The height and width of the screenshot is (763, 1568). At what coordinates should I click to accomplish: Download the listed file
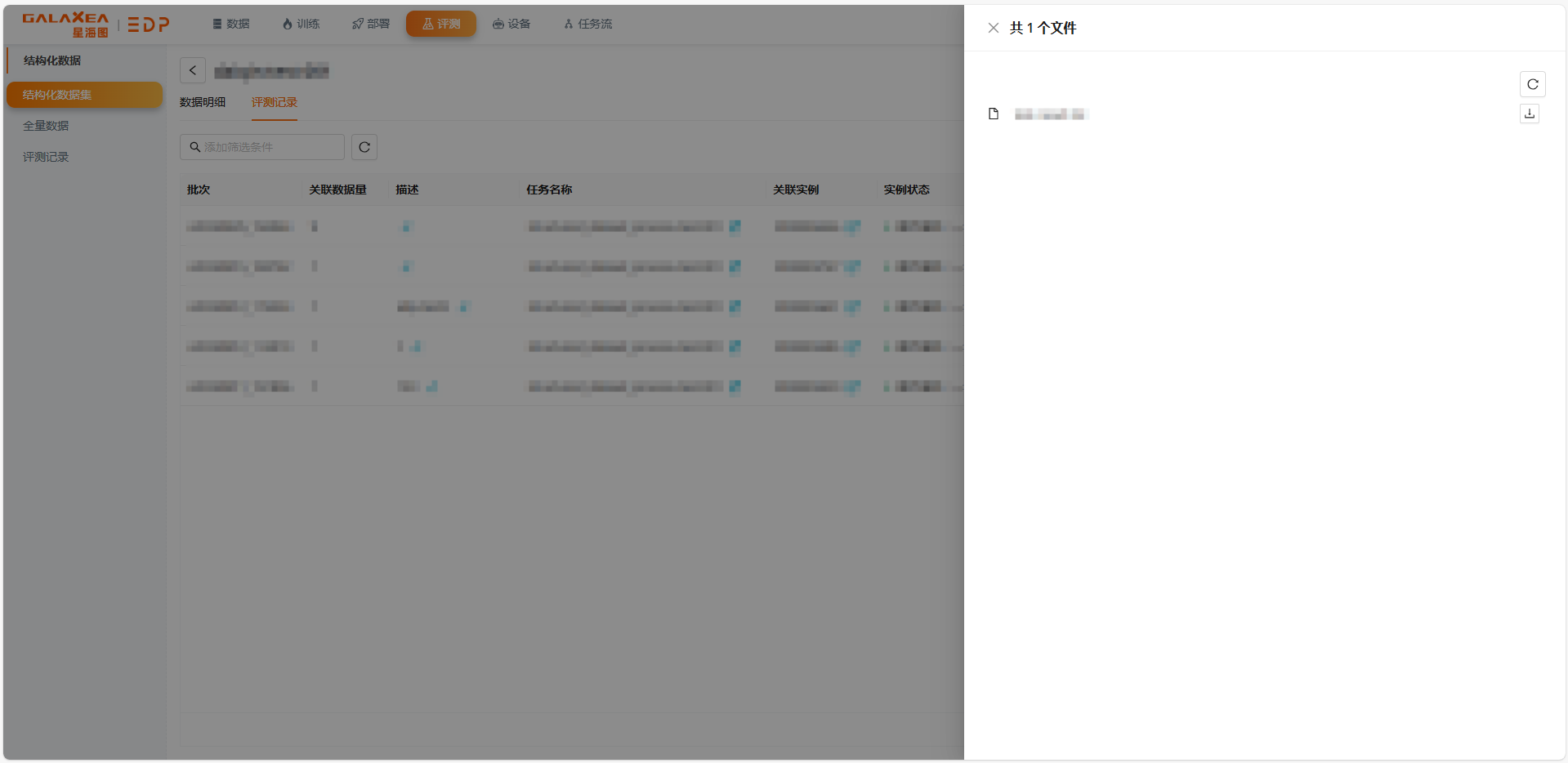click(1529, 114)
